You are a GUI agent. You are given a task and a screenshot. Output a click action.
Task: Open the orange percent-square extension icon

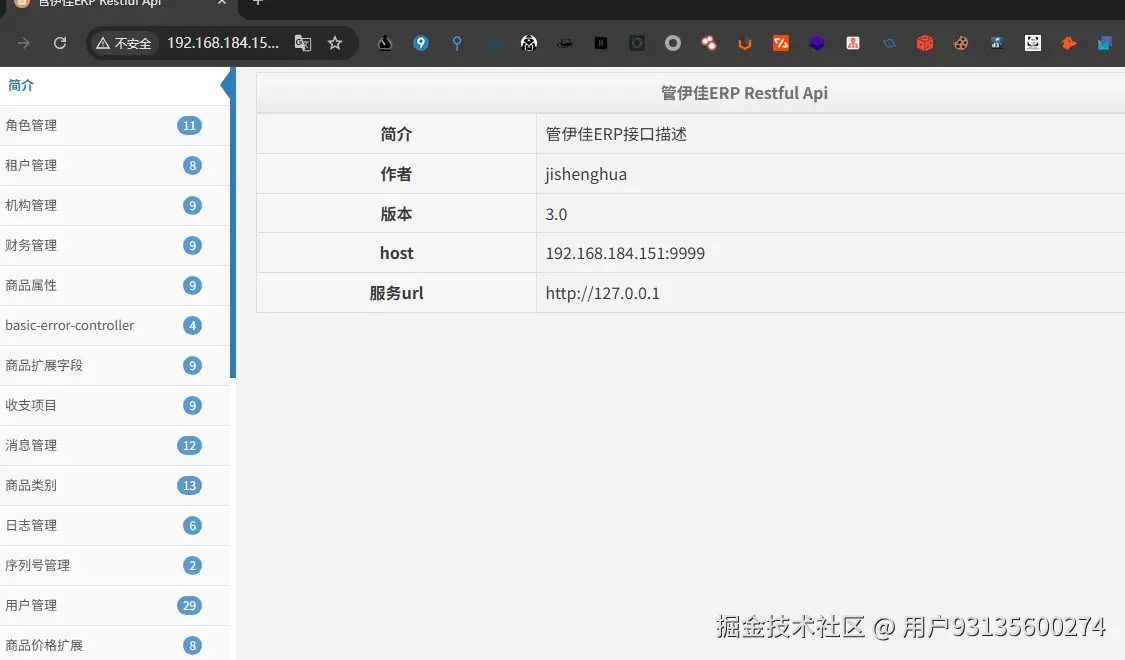pos(781,43)
